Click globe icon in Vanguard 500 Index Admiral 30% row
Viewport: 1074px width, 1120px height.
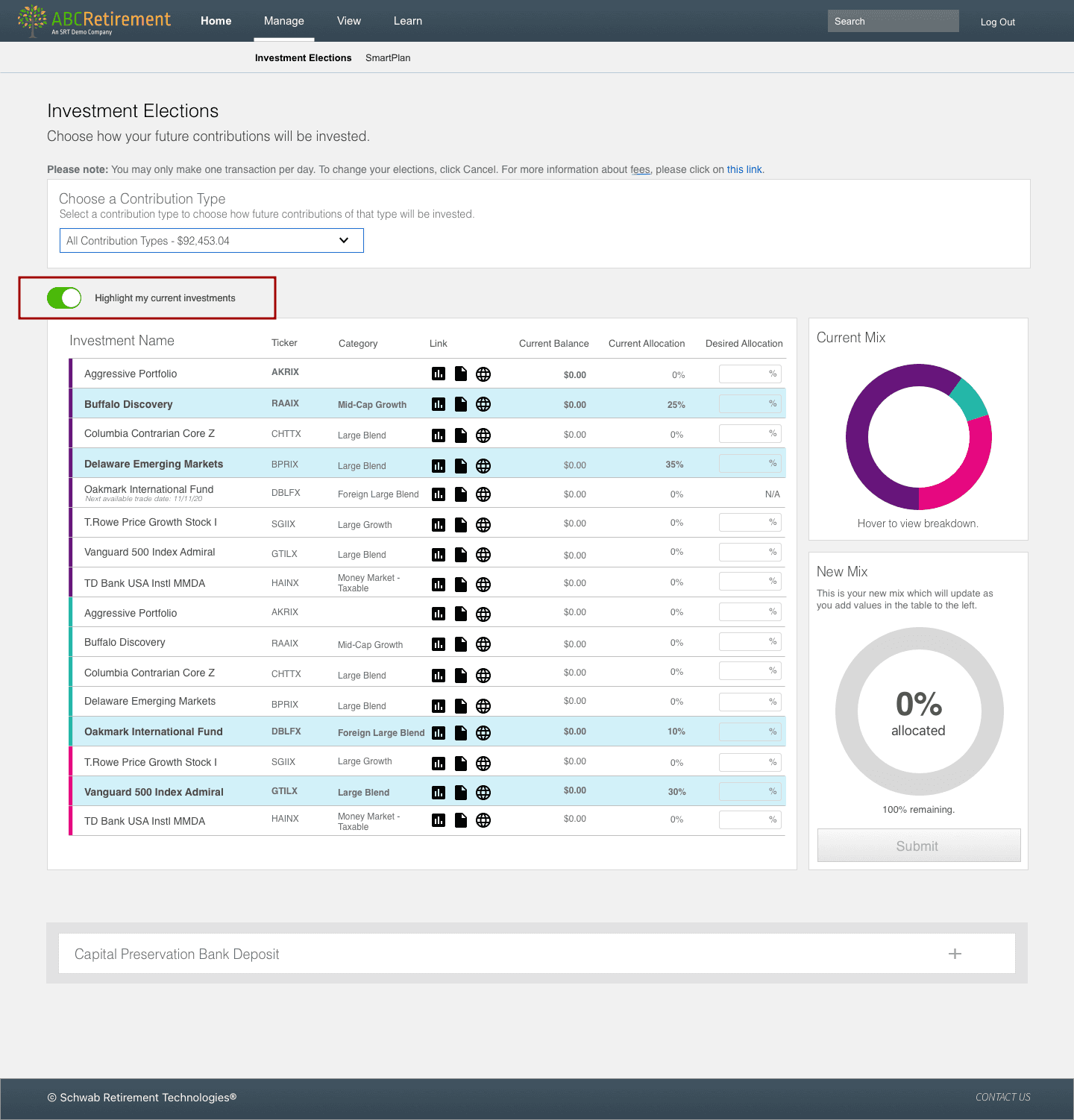[x=483, y=793]
